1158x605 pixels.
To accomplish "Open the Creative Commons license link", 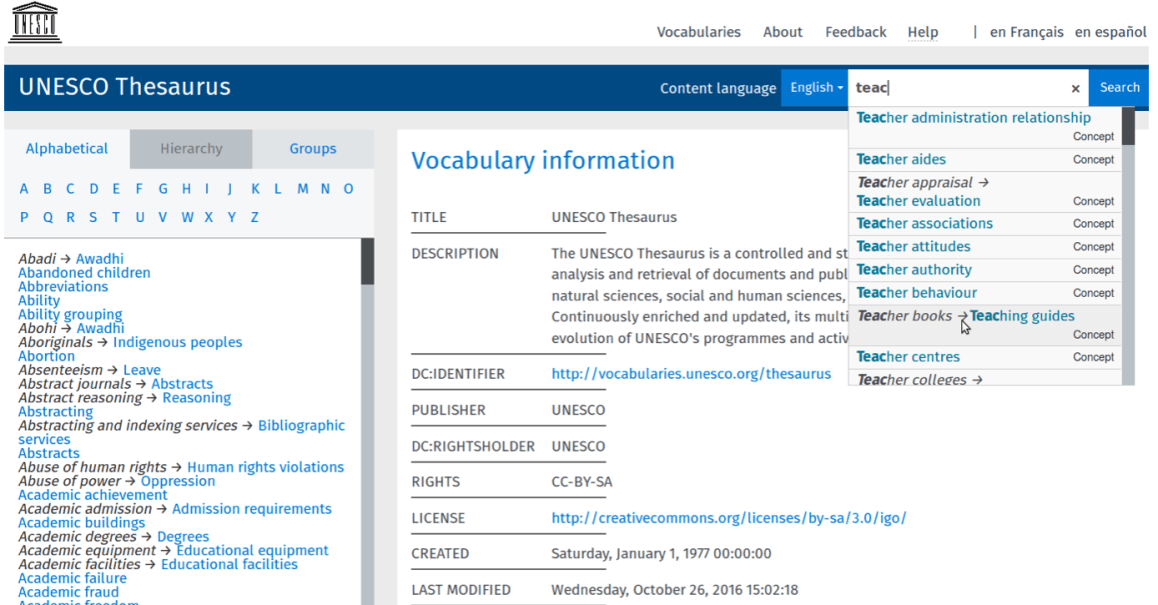I will click(x=728, y=518).
